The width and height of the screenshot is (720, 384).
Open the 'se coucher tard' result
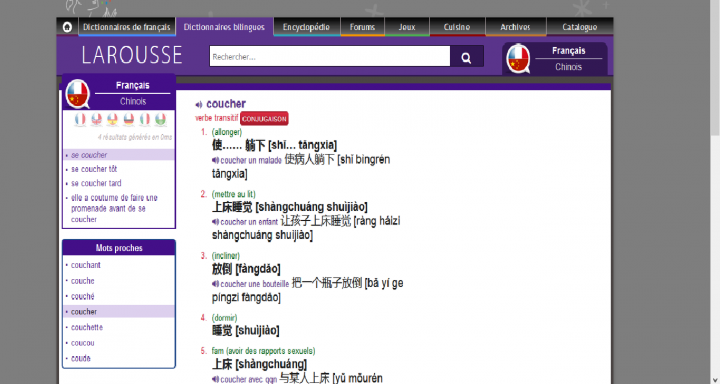click(96, 183)
